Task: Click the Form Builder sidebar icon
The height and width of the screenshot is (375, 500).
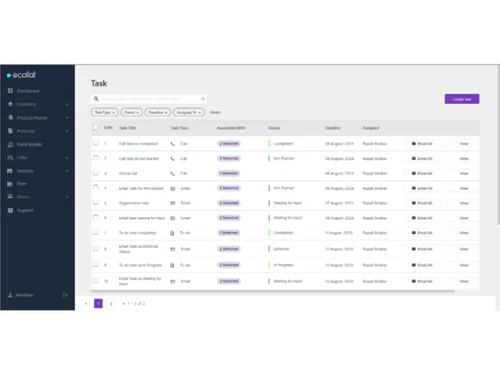Action: 10,144
